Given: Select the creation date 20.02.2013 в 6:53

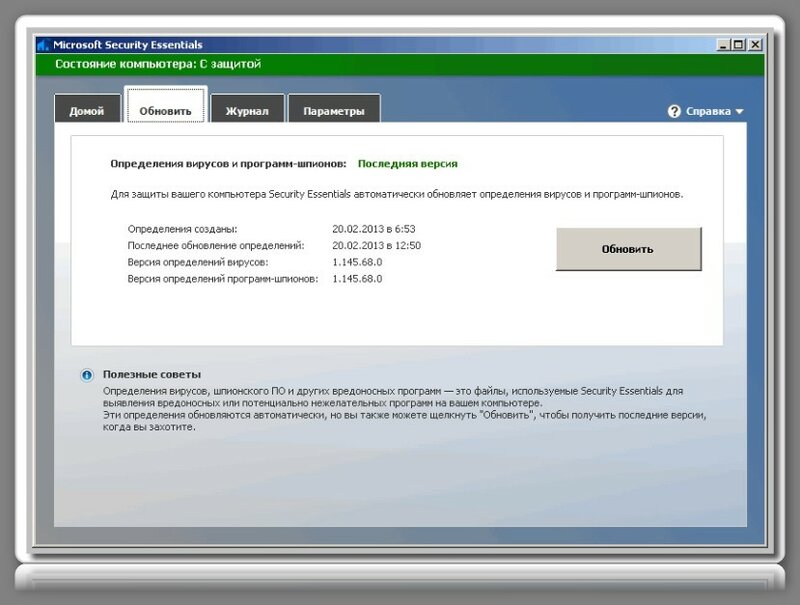Looking at the screenshot, I should (x=373, y=229).
